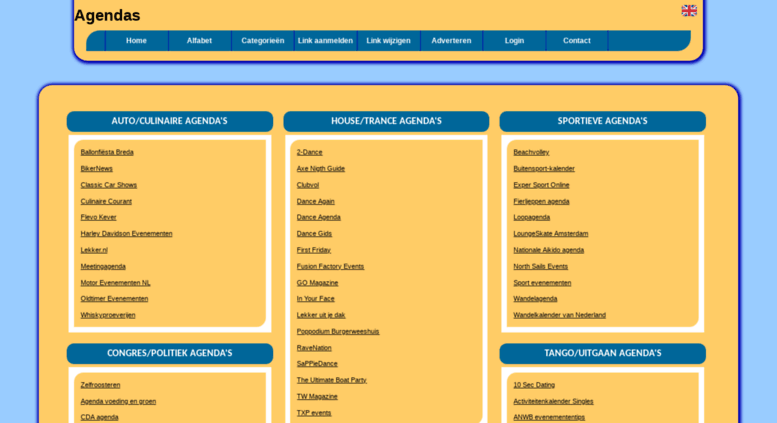Visit the Lekker.nl link

[94, 250]
